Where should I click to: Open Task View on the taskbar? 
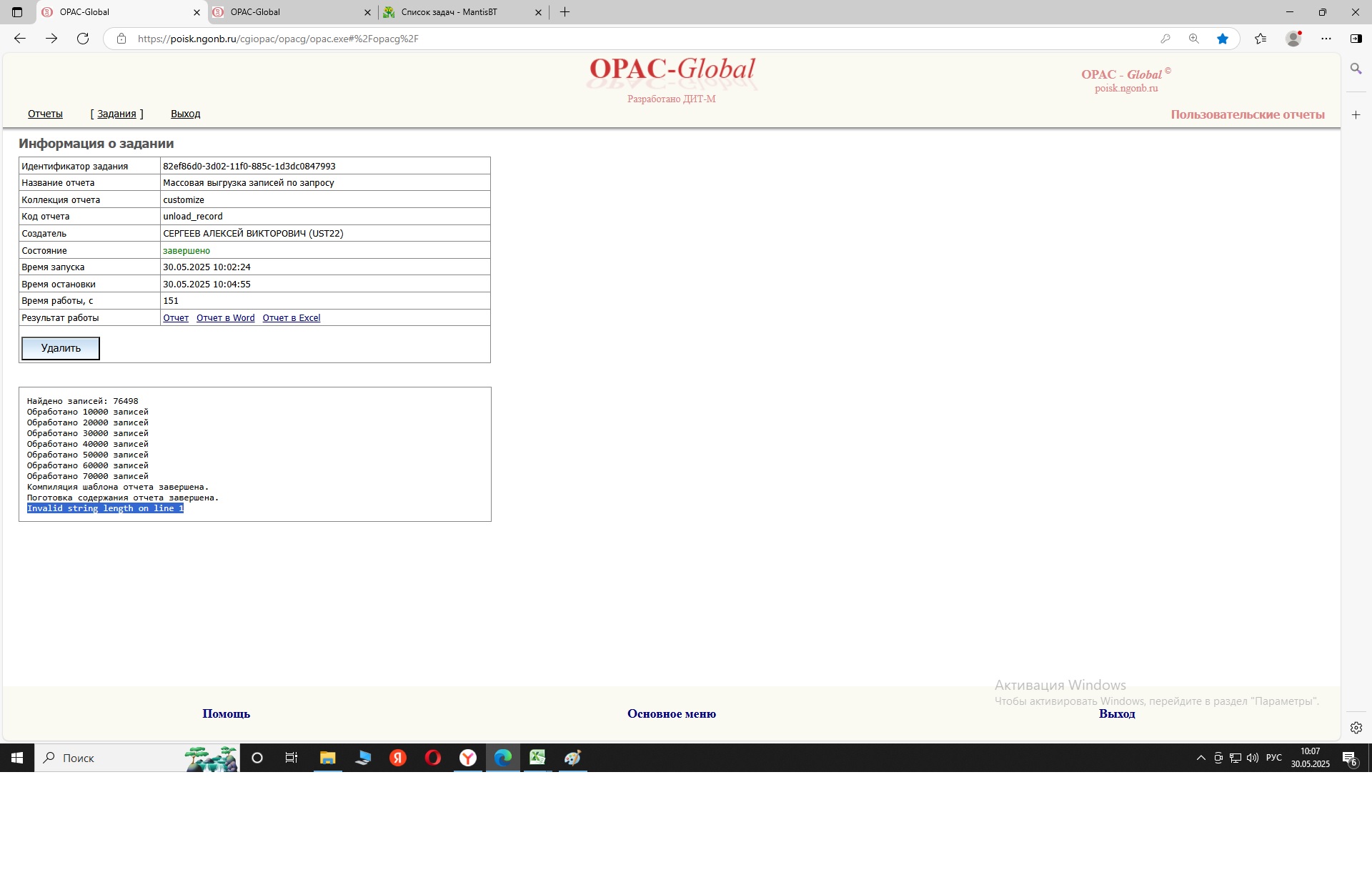[x=292, y=758]
